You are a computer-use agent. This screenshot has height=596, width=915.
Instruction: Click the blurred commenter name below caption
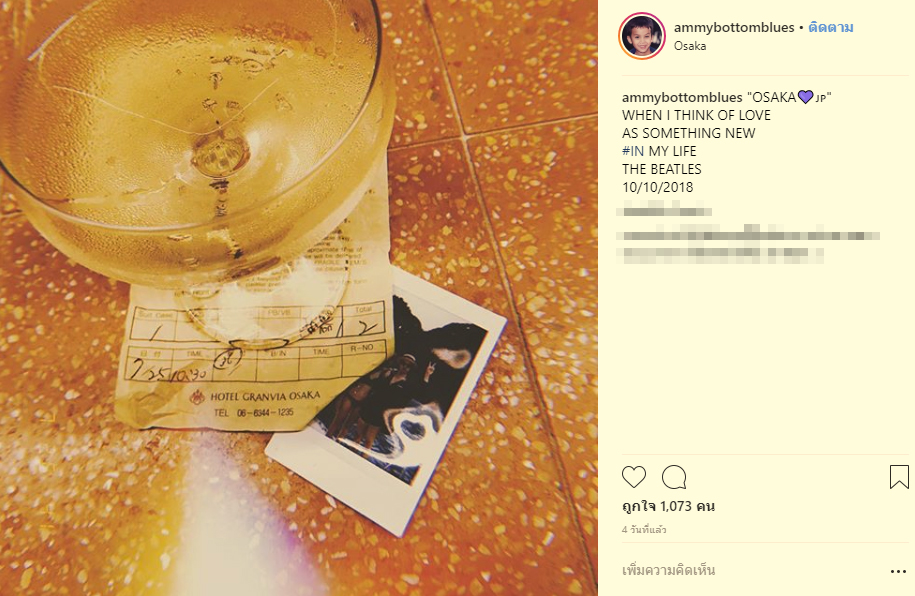coord(666,211)
